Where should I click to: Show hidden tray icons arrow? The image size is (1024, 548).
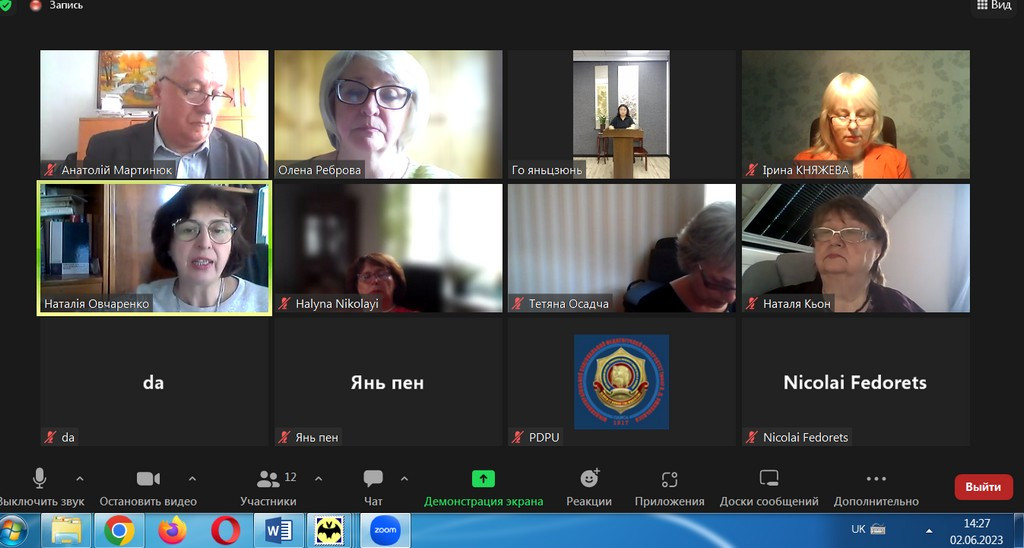click(x=929, y=530)
